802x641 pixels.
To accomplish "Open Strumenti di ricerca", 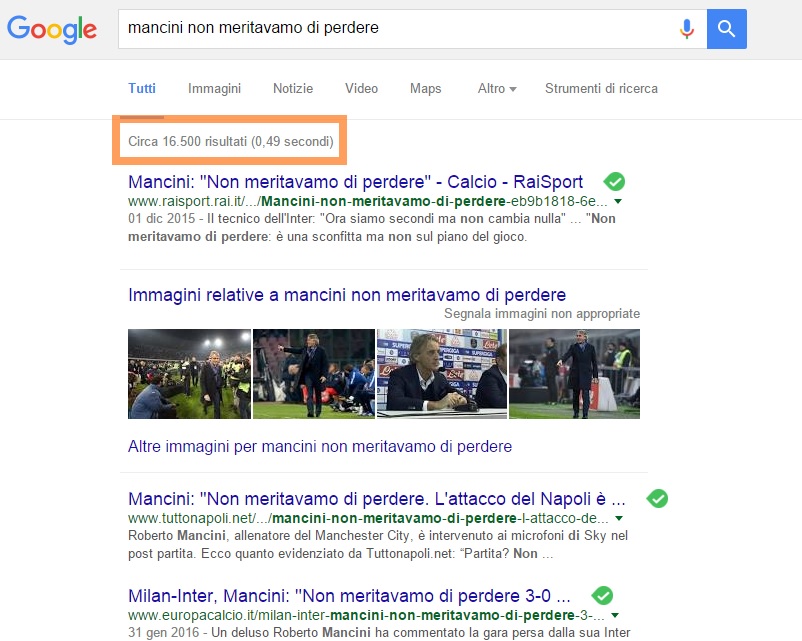I will coord(599,88).
